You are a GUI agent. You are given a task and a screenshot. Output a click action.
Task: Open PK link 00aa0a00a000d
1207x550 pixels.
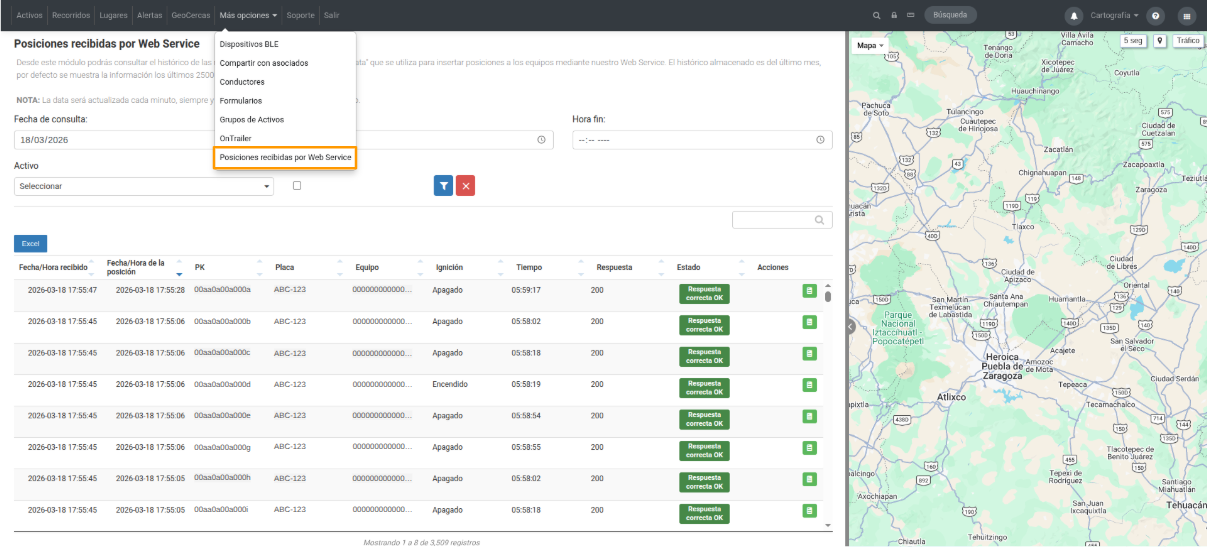[222, 384]
